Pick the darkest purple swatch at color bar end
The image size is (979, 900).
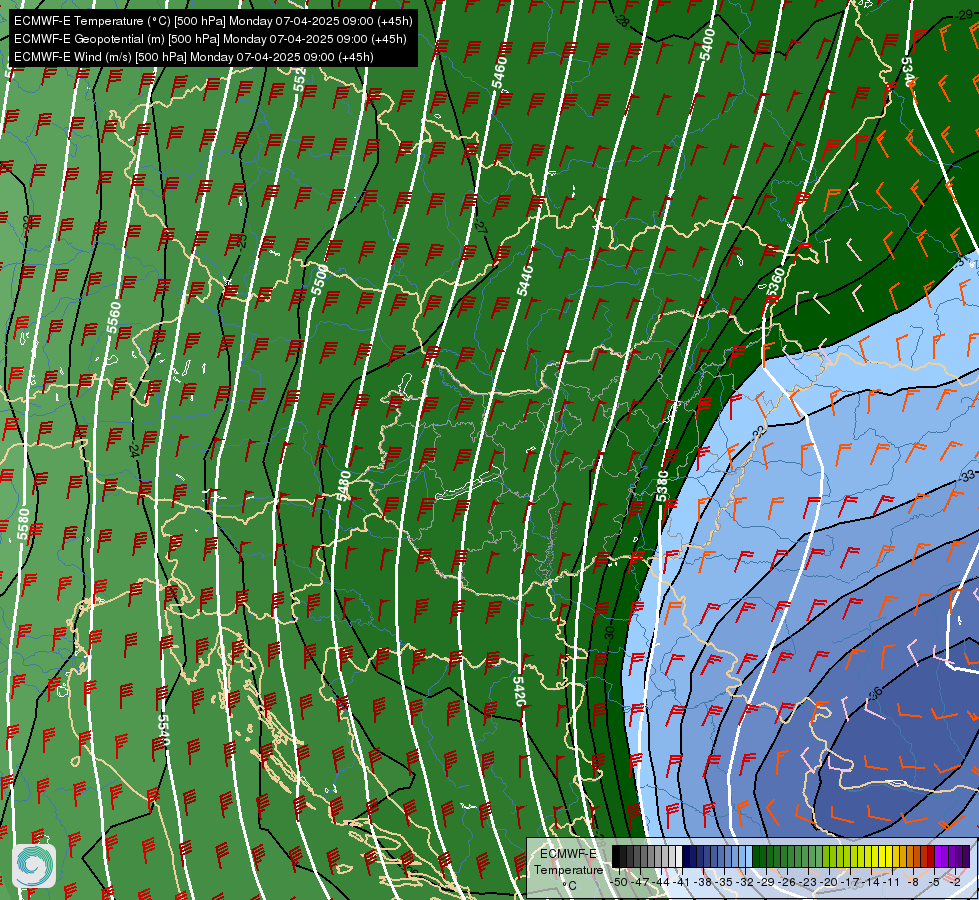click(x=966, y=856)
